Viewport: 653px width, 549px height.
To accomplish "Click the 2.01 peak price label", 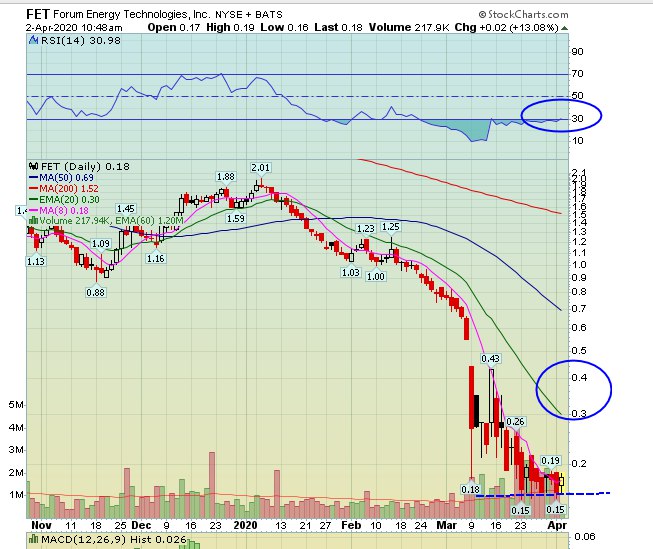I will 261,168.
